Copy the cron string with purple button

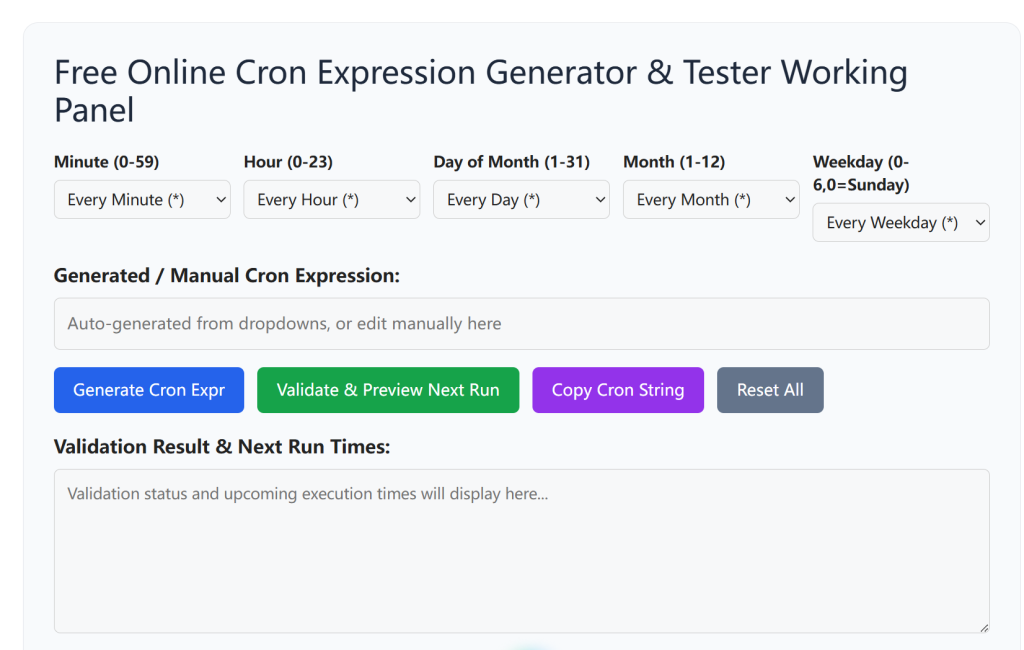[x=618, y=390]
